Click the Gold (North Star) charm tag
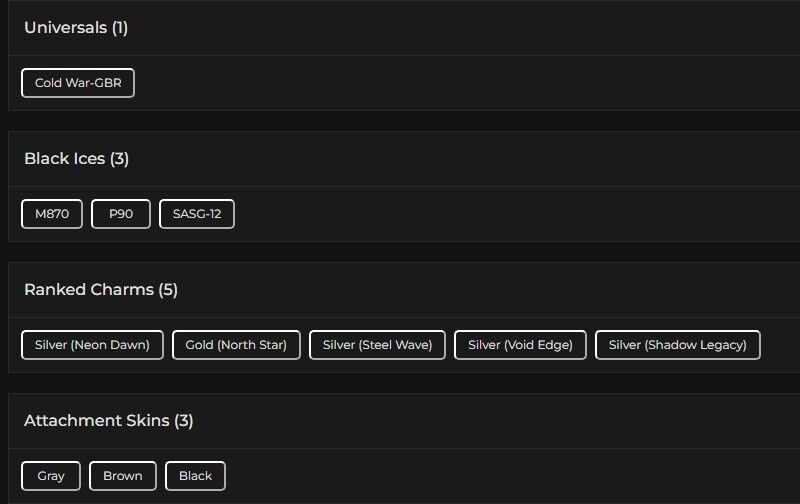Viewport: 800px width, 504px height. click(x=236, y=345)
